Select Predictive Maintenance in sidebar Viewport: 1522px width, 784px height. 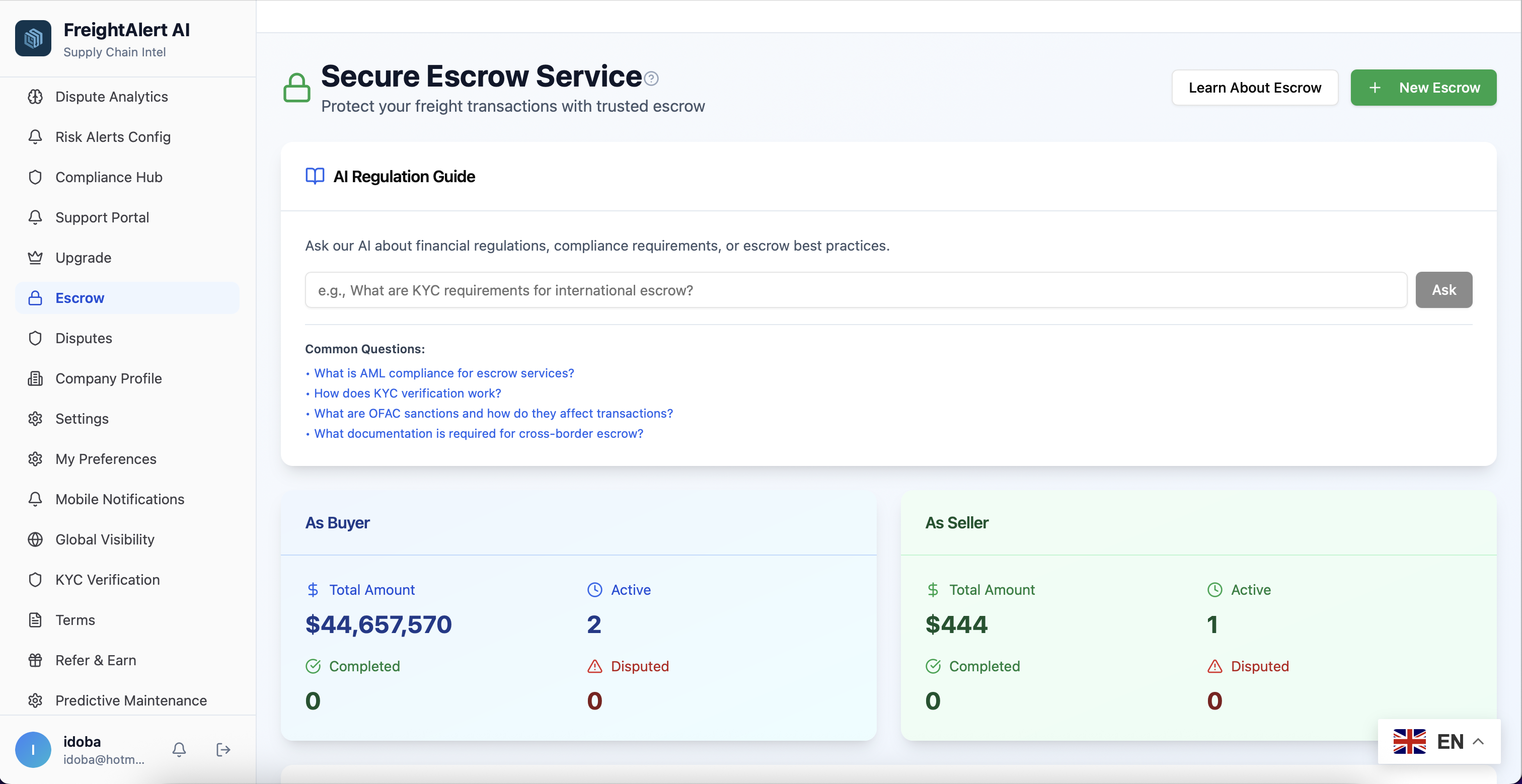[131, 700]
